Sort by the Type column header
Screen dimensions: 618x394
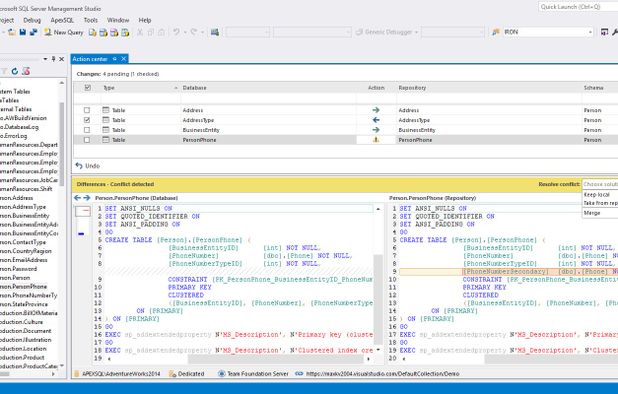click(x=140, y=87)
